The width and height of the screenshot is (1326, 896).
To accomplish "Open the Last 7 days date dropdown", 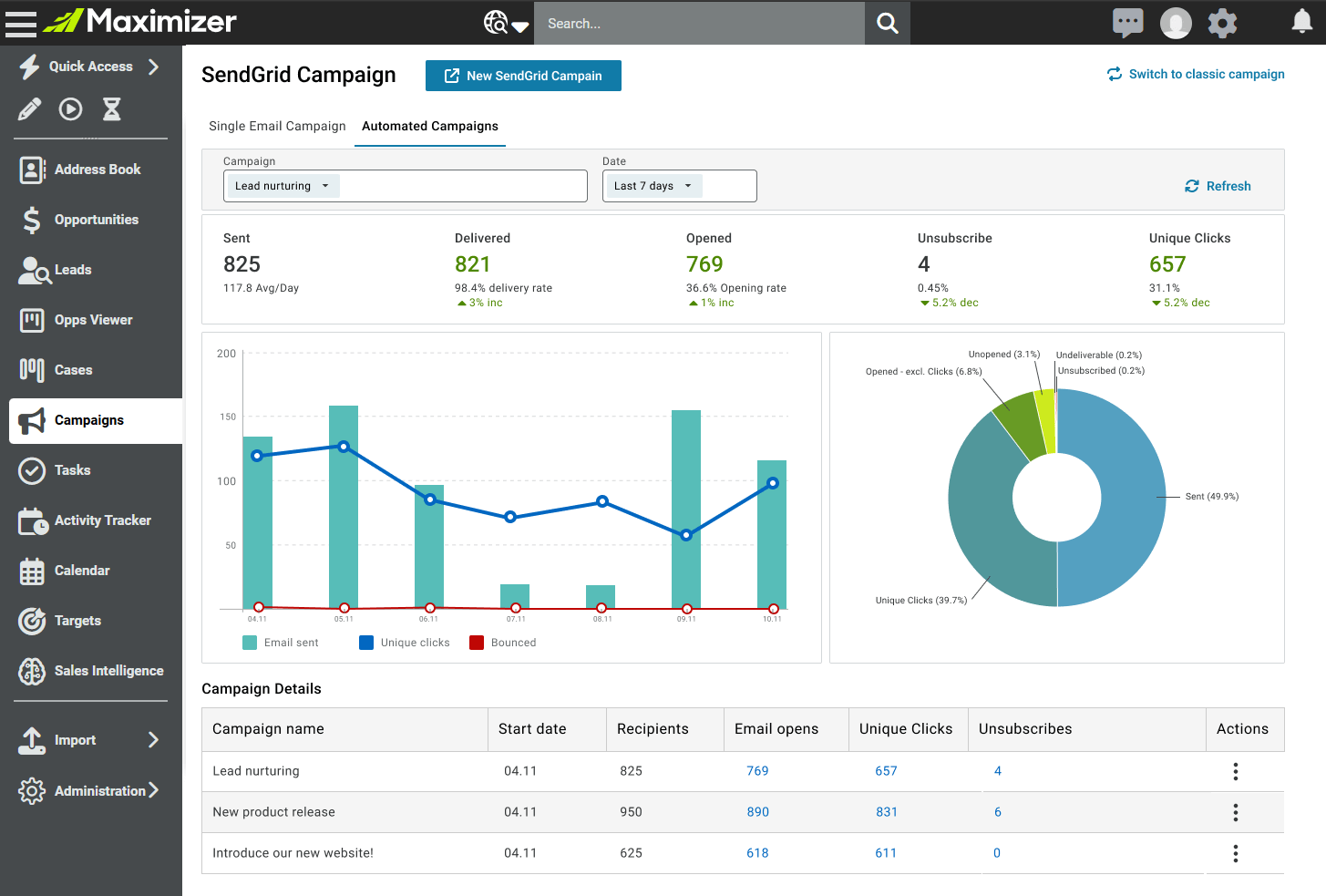I will pyautogui.click(x=653, y=186).
